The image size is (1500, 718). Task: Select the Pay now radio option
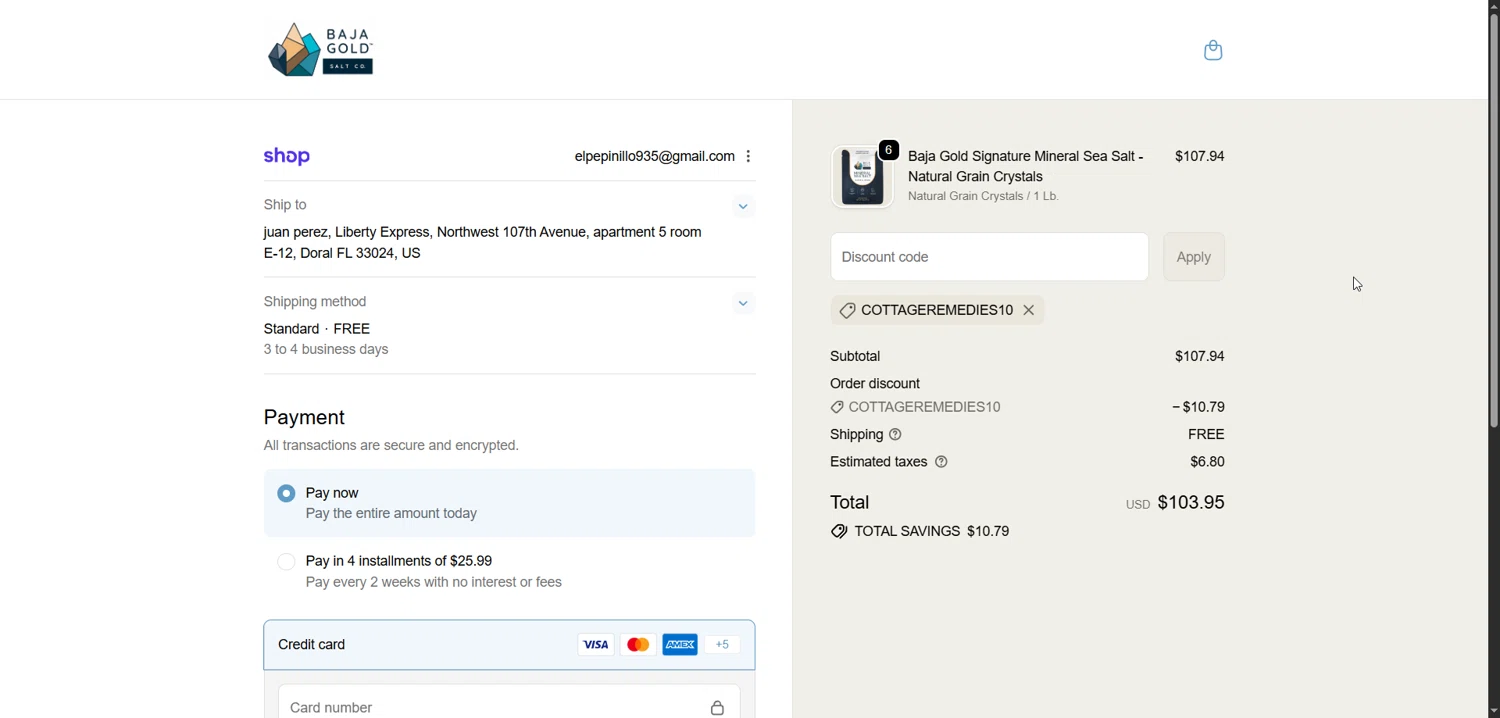point(287,493)
